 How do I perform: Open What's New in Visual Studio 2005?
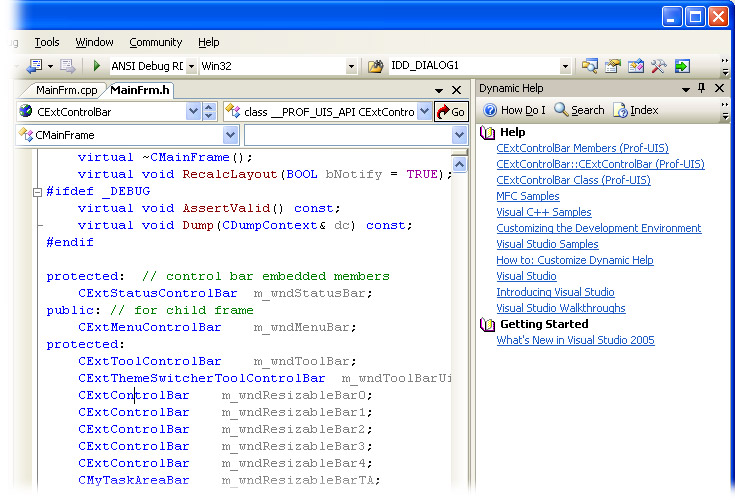coord(576,340)
